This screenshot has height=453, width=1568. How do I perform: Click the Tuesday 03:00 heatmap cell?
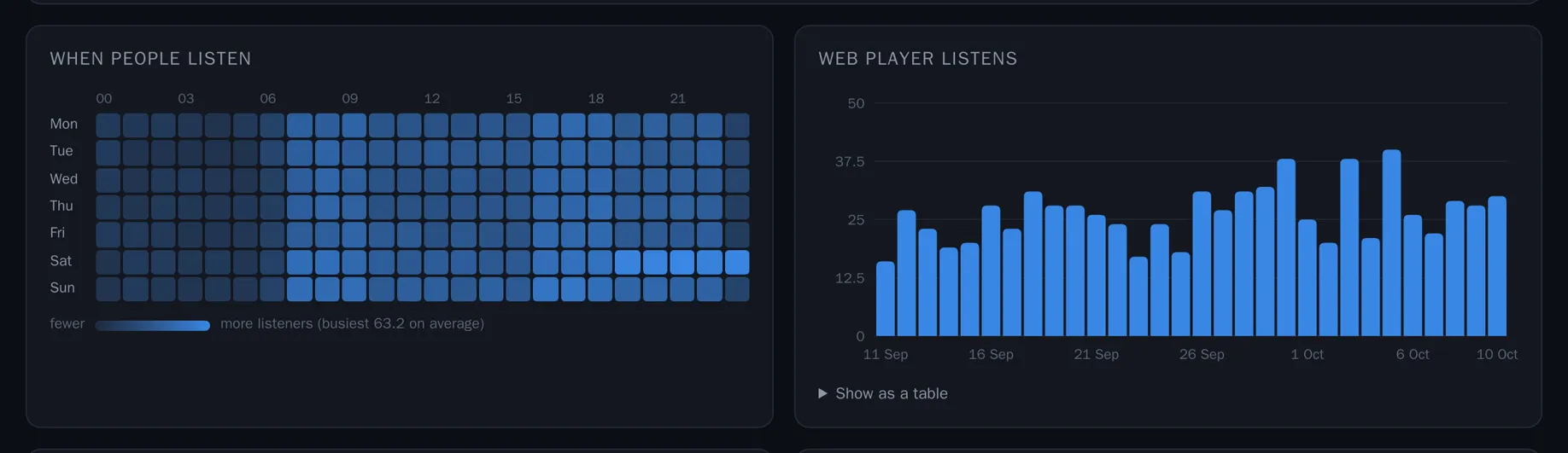click(x=190, y=153)
